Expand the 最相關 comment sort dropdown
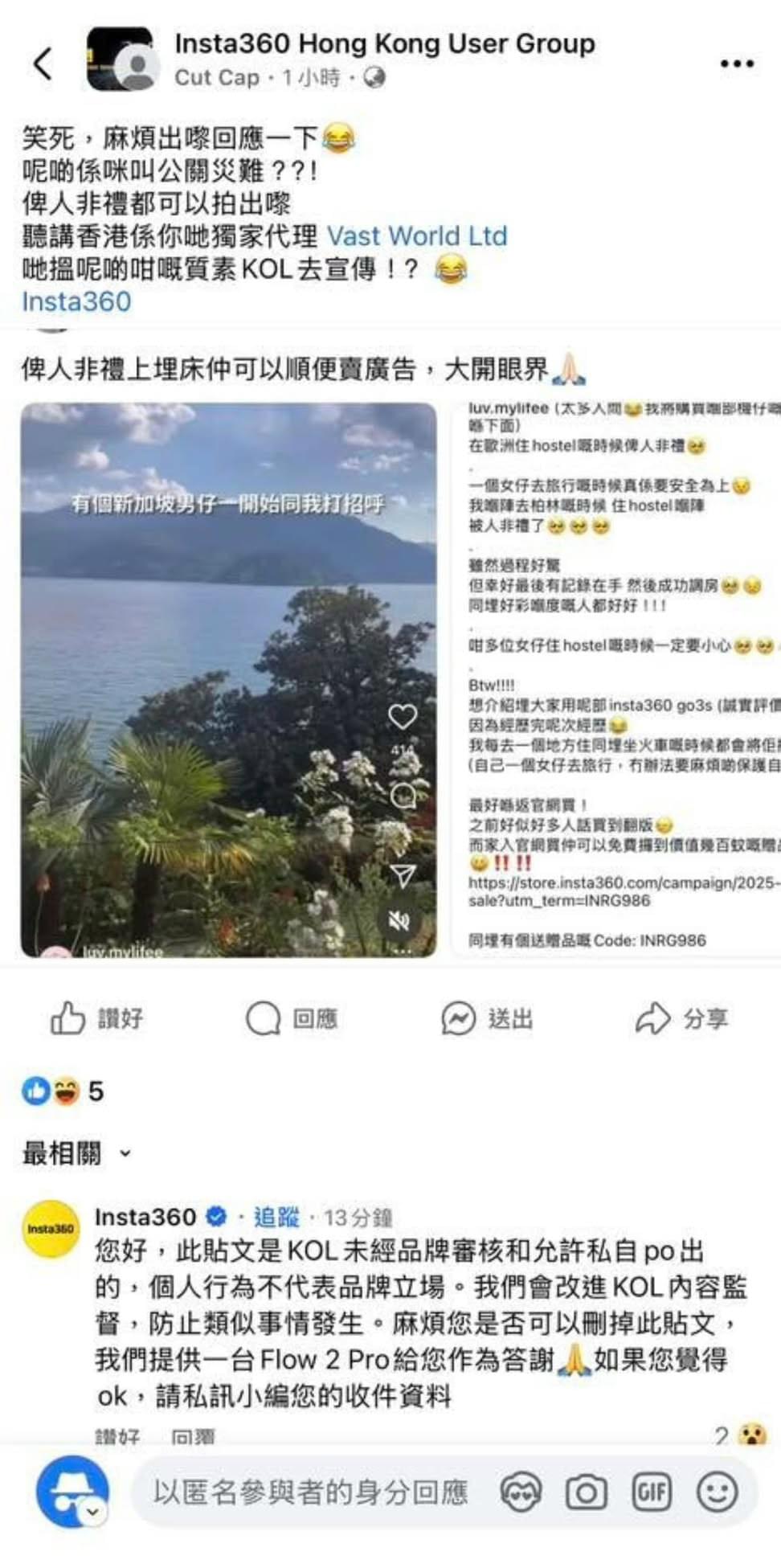The width and height of the screenshot is (781, 1568). (x=77, y=1153)
